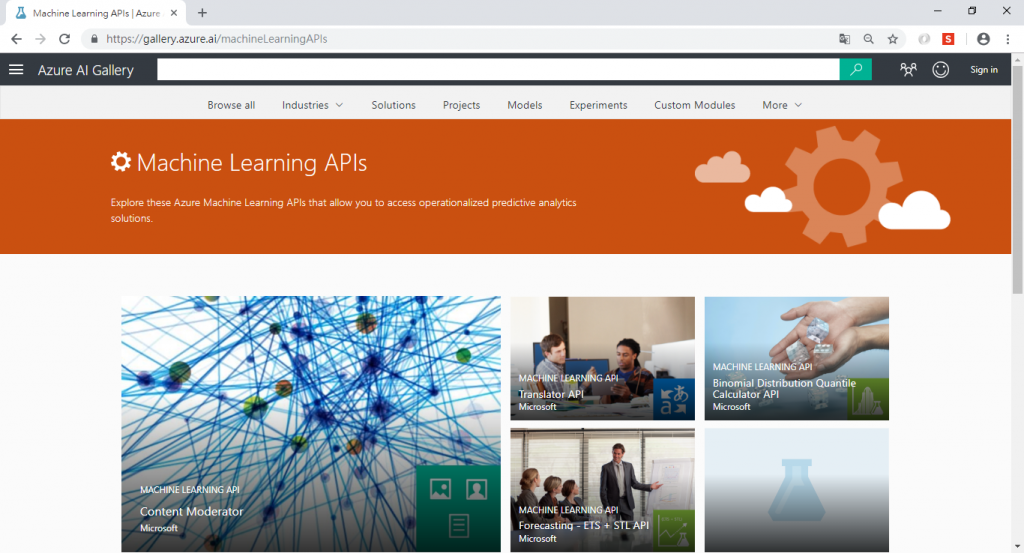The width and height of the screenshot is (1024, 553).
Task: Click the gear icon beside page title
Action: (x=121, y=162)
